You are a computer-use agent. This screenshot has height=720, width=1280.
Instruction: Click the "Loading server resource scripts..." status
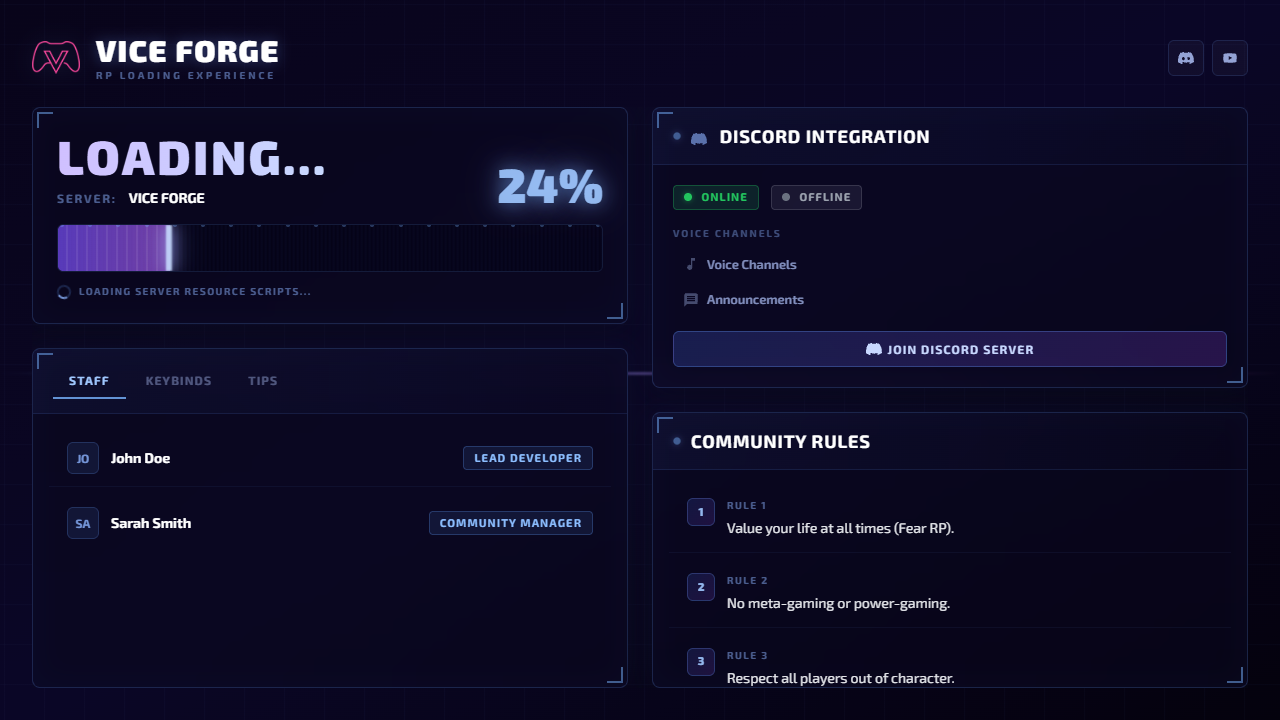point(195,292)
